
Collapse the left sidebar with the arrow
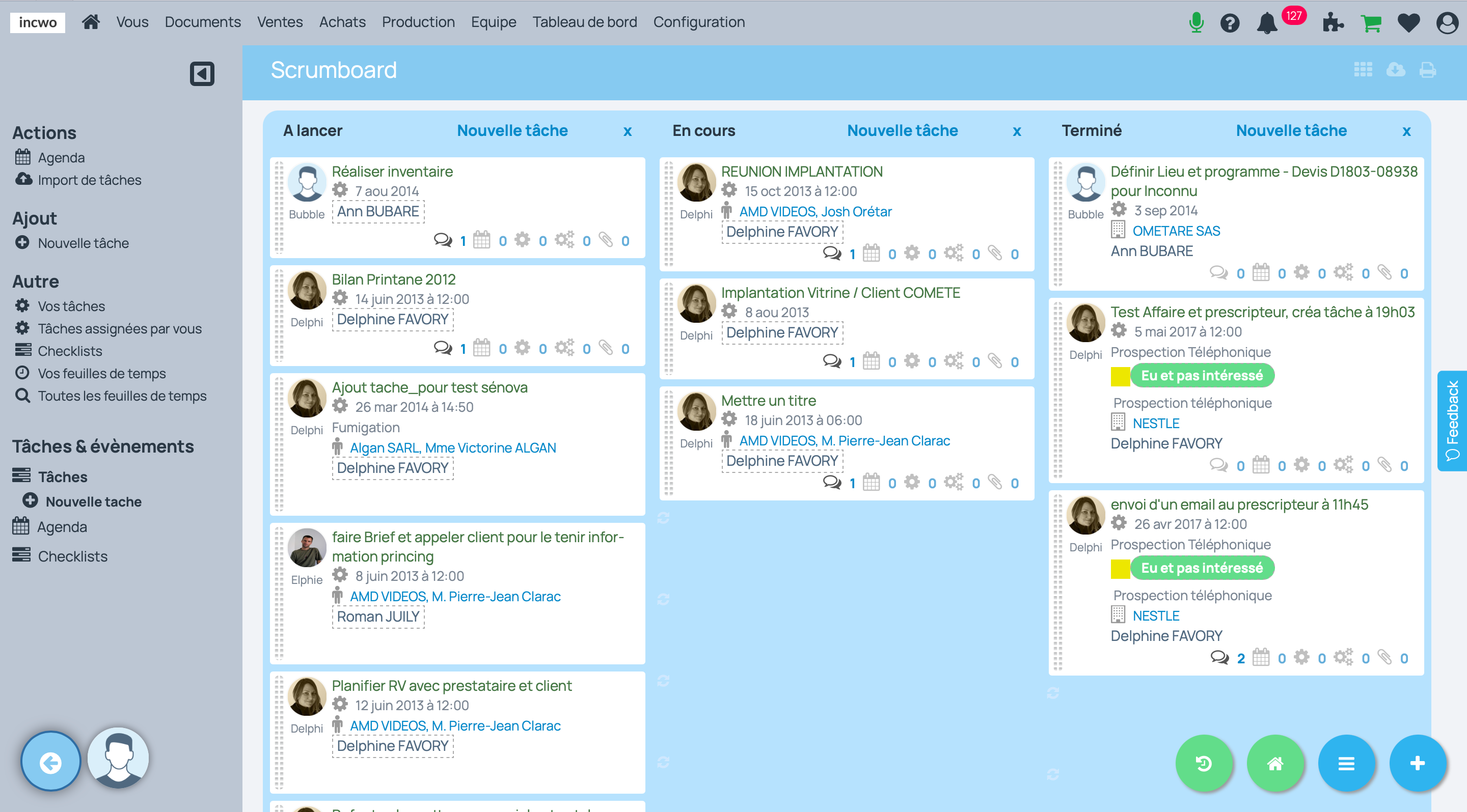(x=202, y=74)
